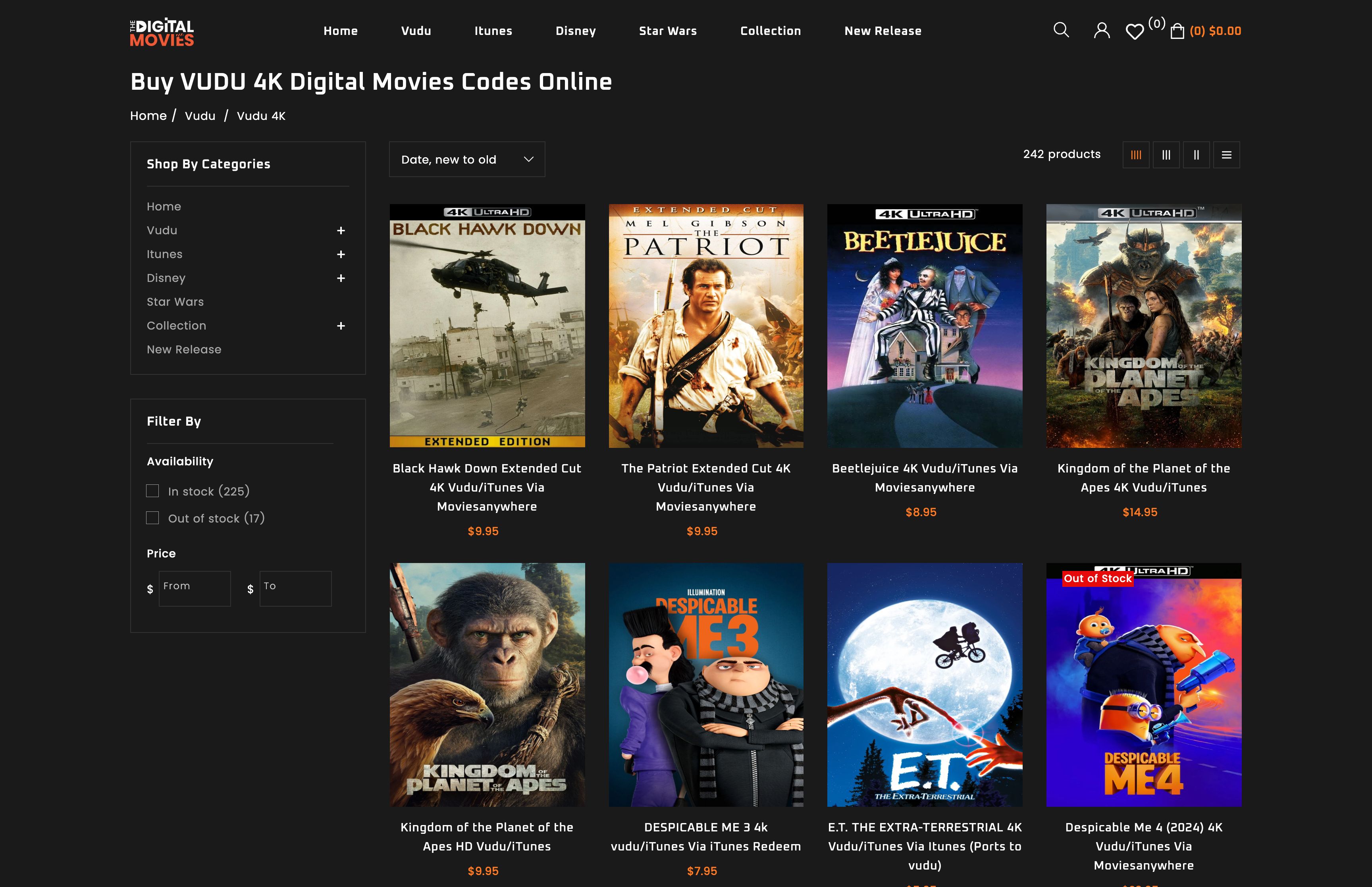Open the search icon in the header

point(1061,31)
